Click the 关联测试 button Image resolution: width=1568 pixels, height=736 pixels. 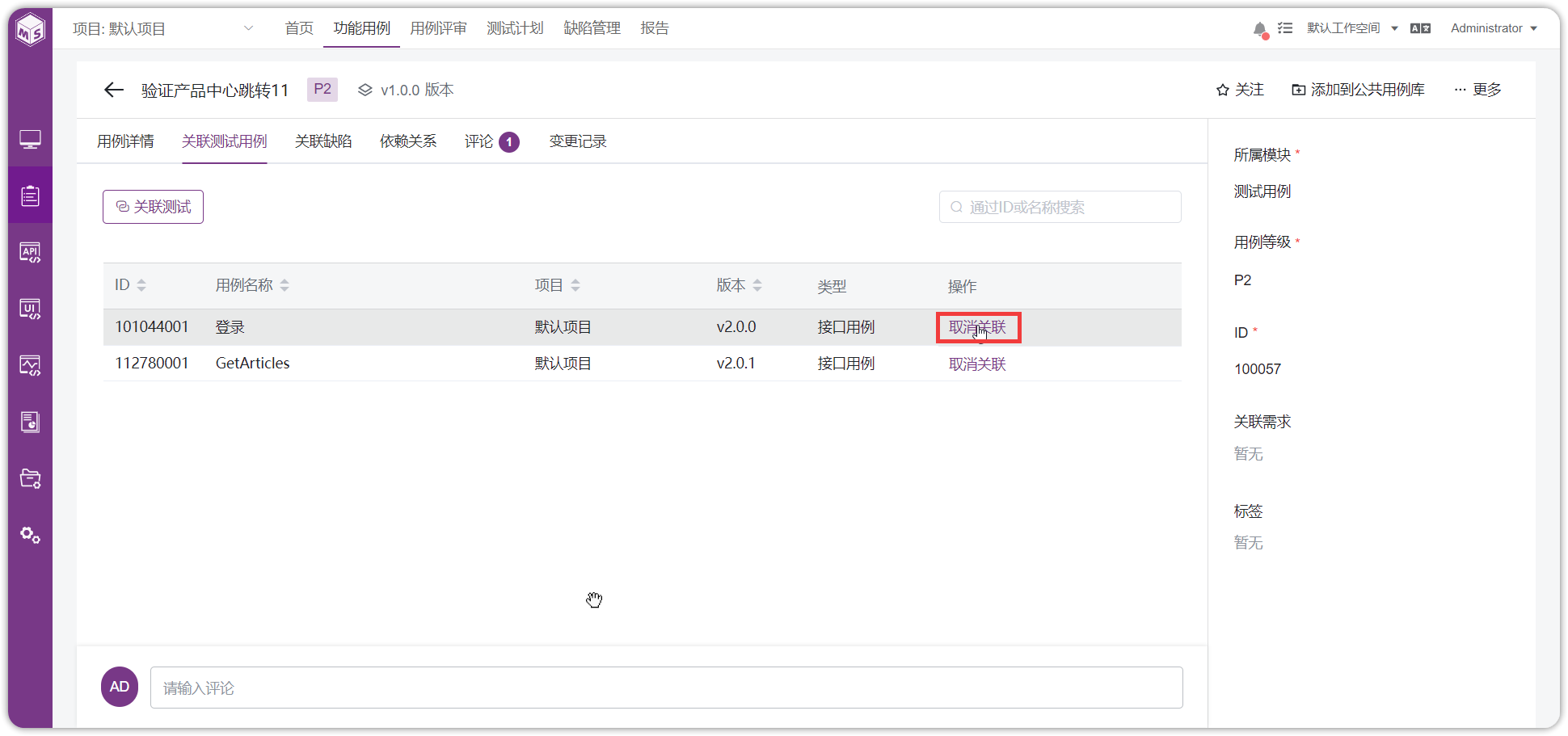point(153,207)
